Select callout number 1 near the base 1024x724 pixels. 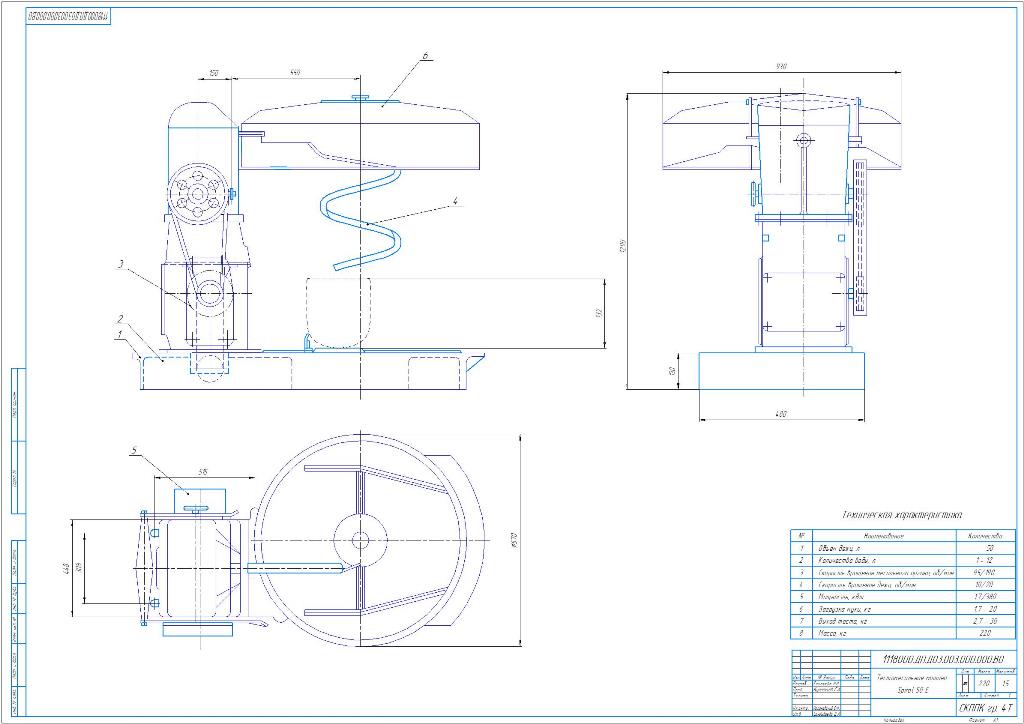[x=120, y=333]
